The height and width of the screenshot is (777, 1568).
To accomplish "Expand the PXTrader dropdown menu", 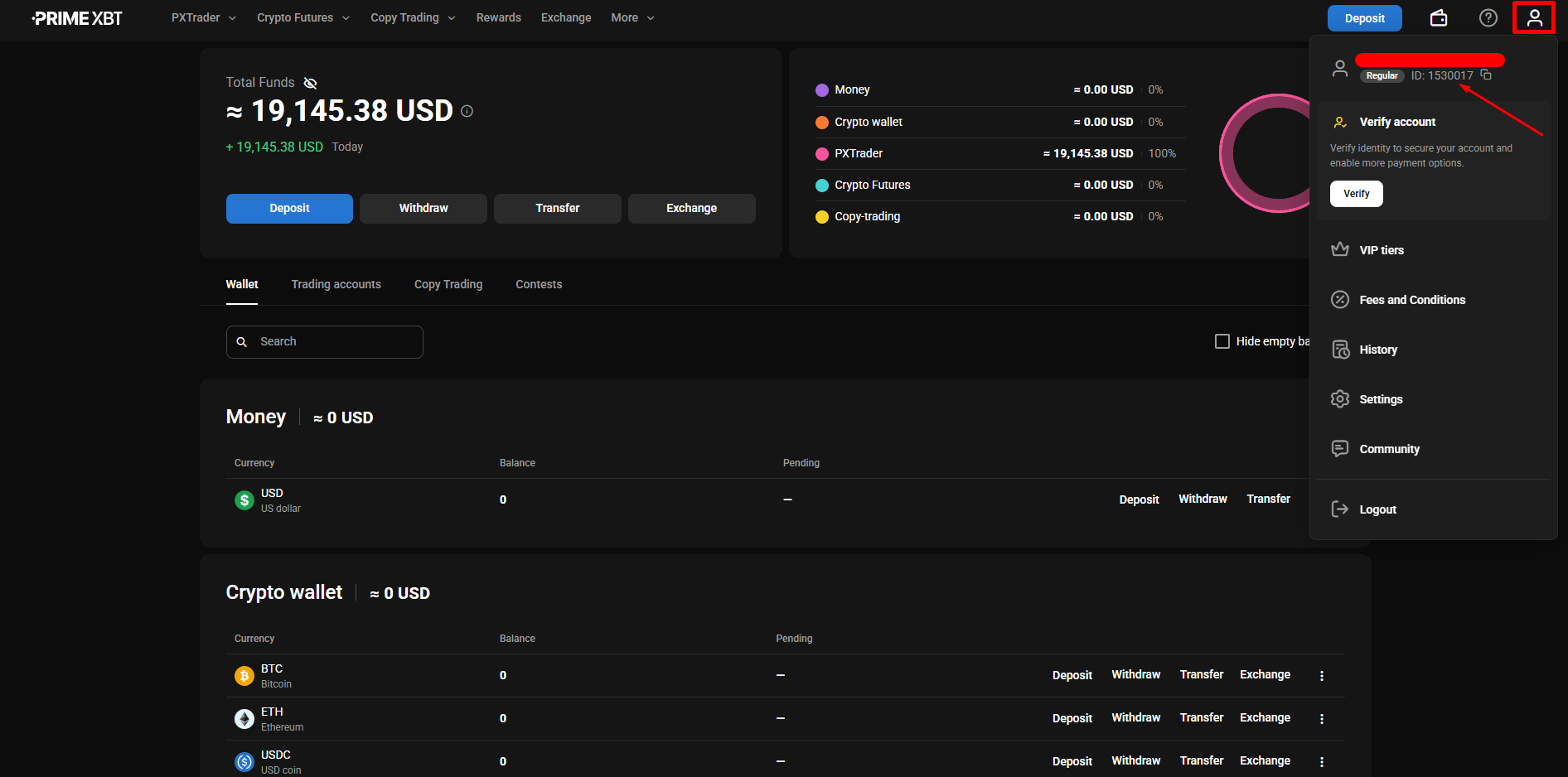I will point(204,17).
